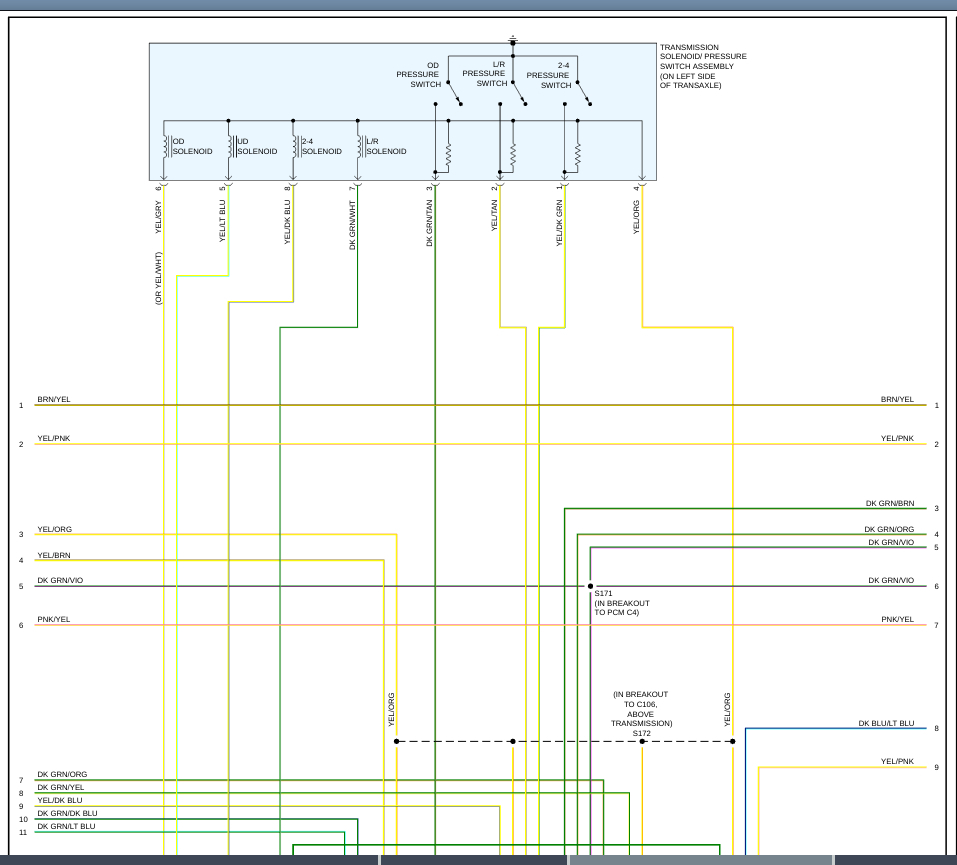Screen dimensions: 957x865
Task: Click the UD solenoid coil symbol
Action: 231,147
